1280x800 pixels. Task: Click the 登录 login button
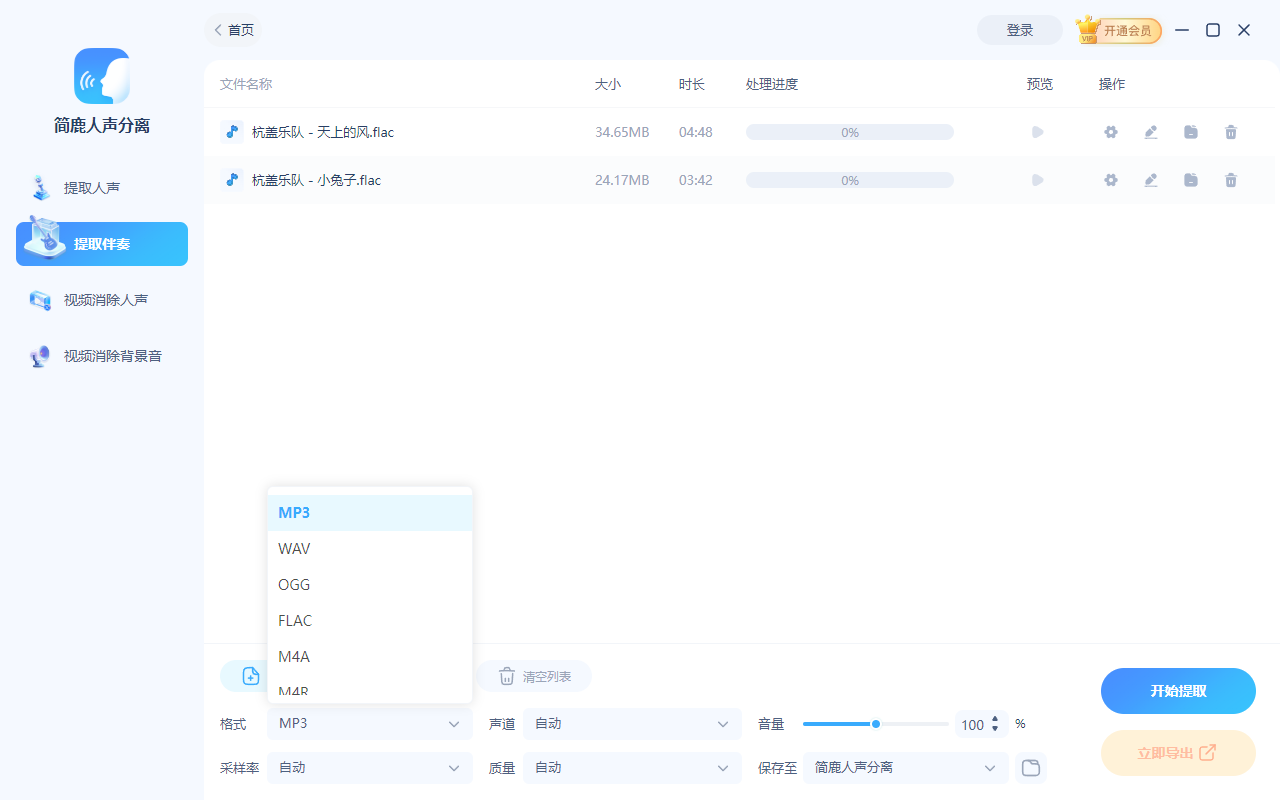click(1019, 30)
